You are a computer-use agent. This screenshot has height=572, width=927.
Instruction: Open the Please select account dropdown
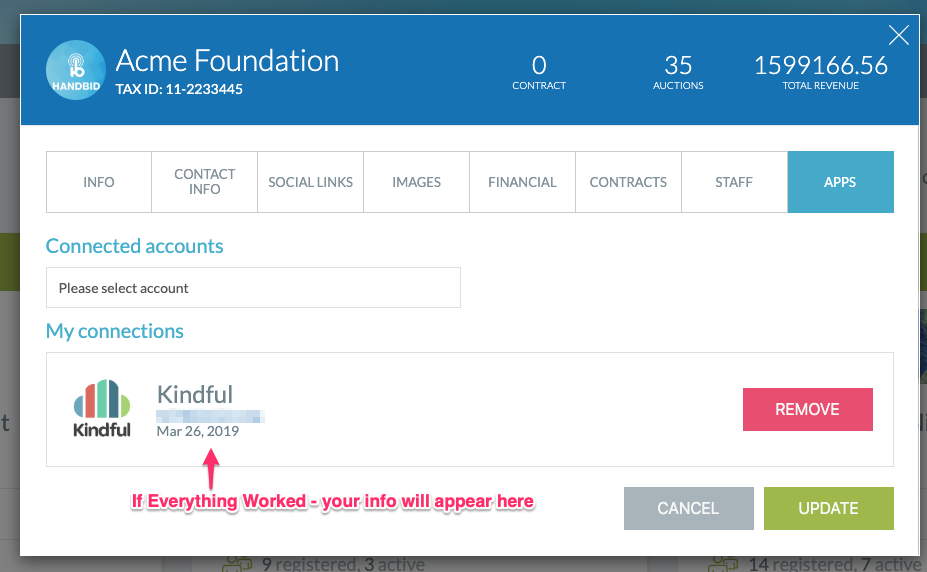click(253, 288)
